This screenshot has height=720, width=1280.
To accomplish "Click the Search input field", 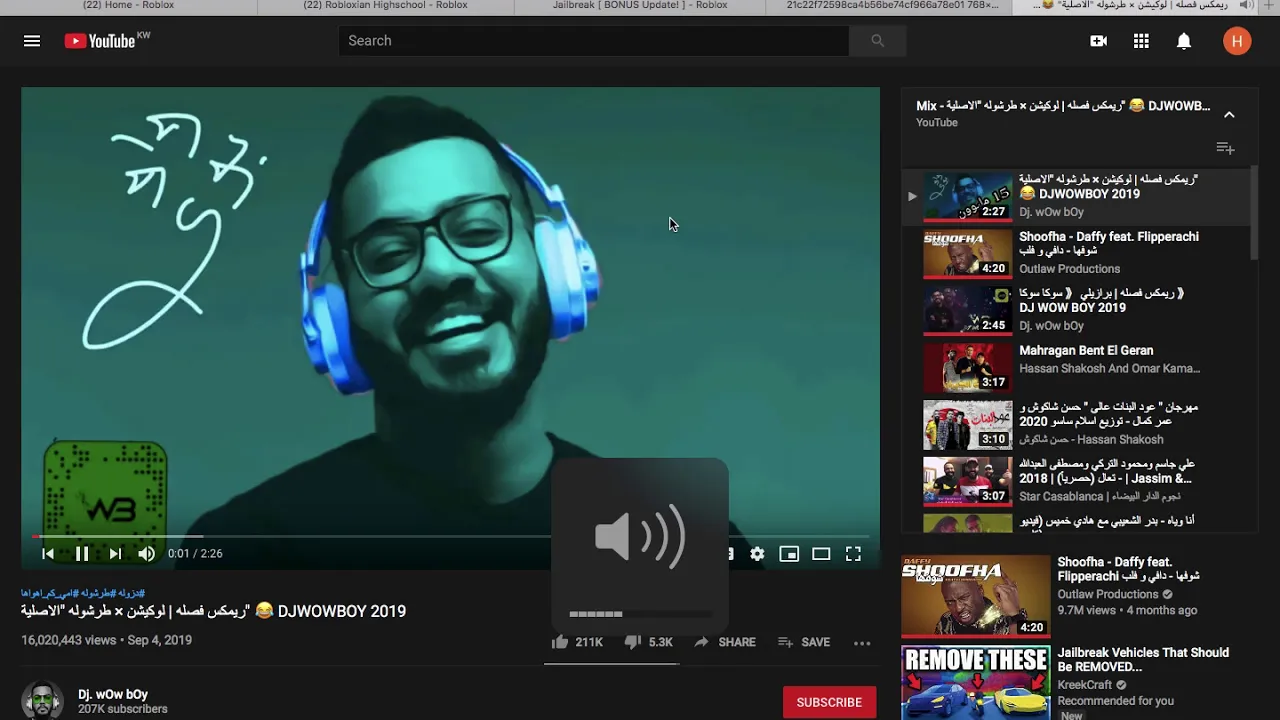I will 593,41.
